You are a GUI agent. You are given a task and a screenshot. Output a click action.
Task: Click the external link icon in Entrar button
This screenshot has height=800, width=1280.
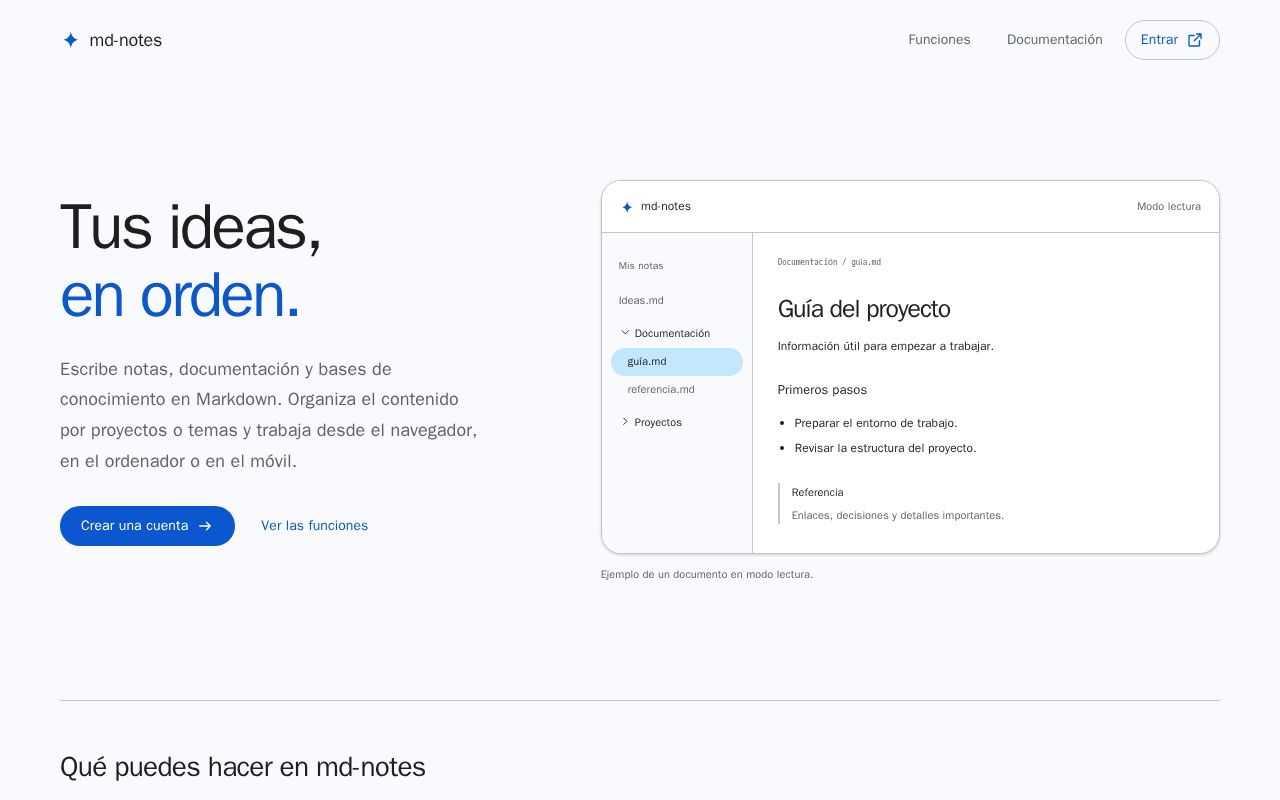pos(1195,40)
